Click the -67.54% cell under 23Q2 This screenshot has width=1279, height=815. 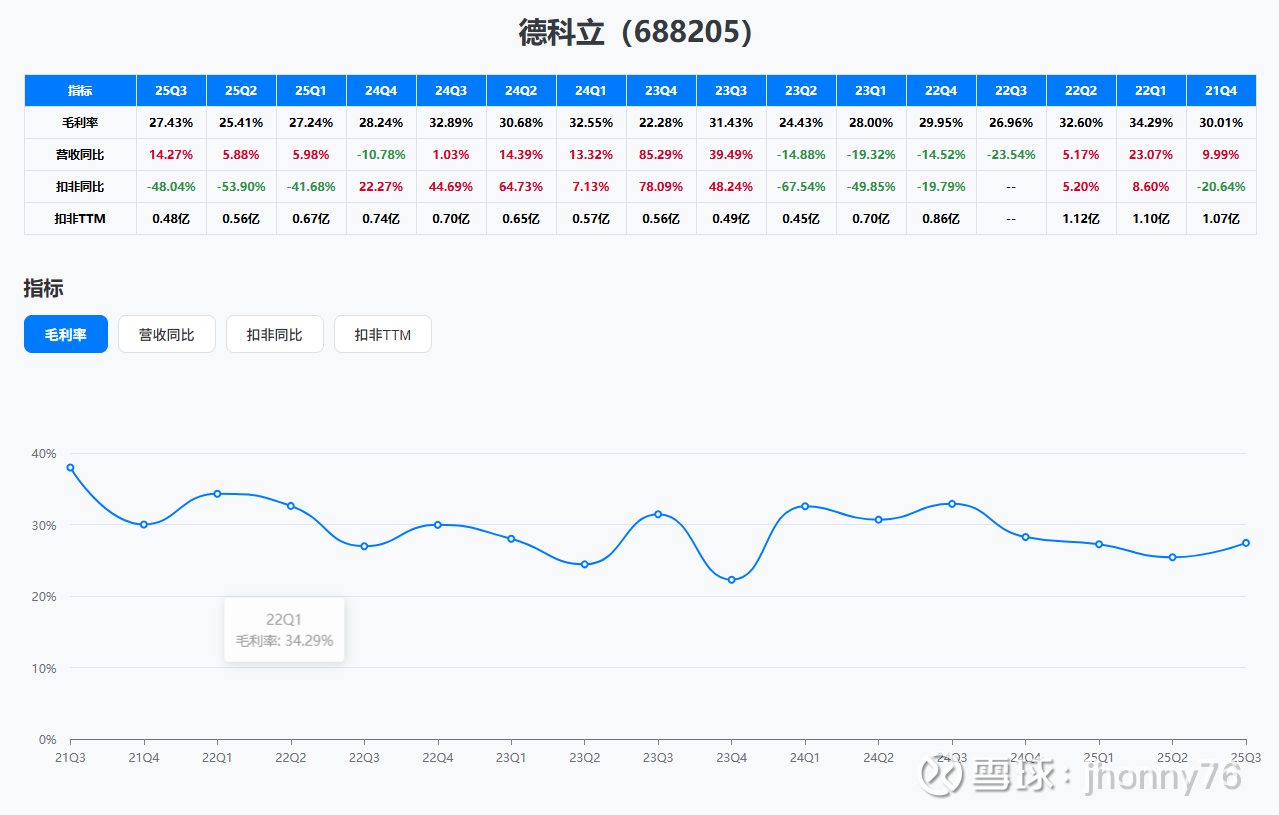[801, 187]
